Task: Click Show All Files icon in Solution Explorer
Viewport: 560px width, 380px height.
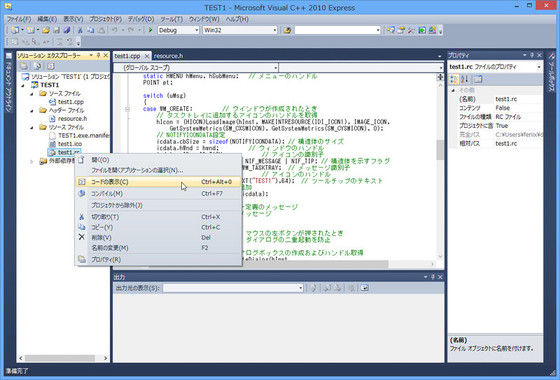Action: click(37, 66)
